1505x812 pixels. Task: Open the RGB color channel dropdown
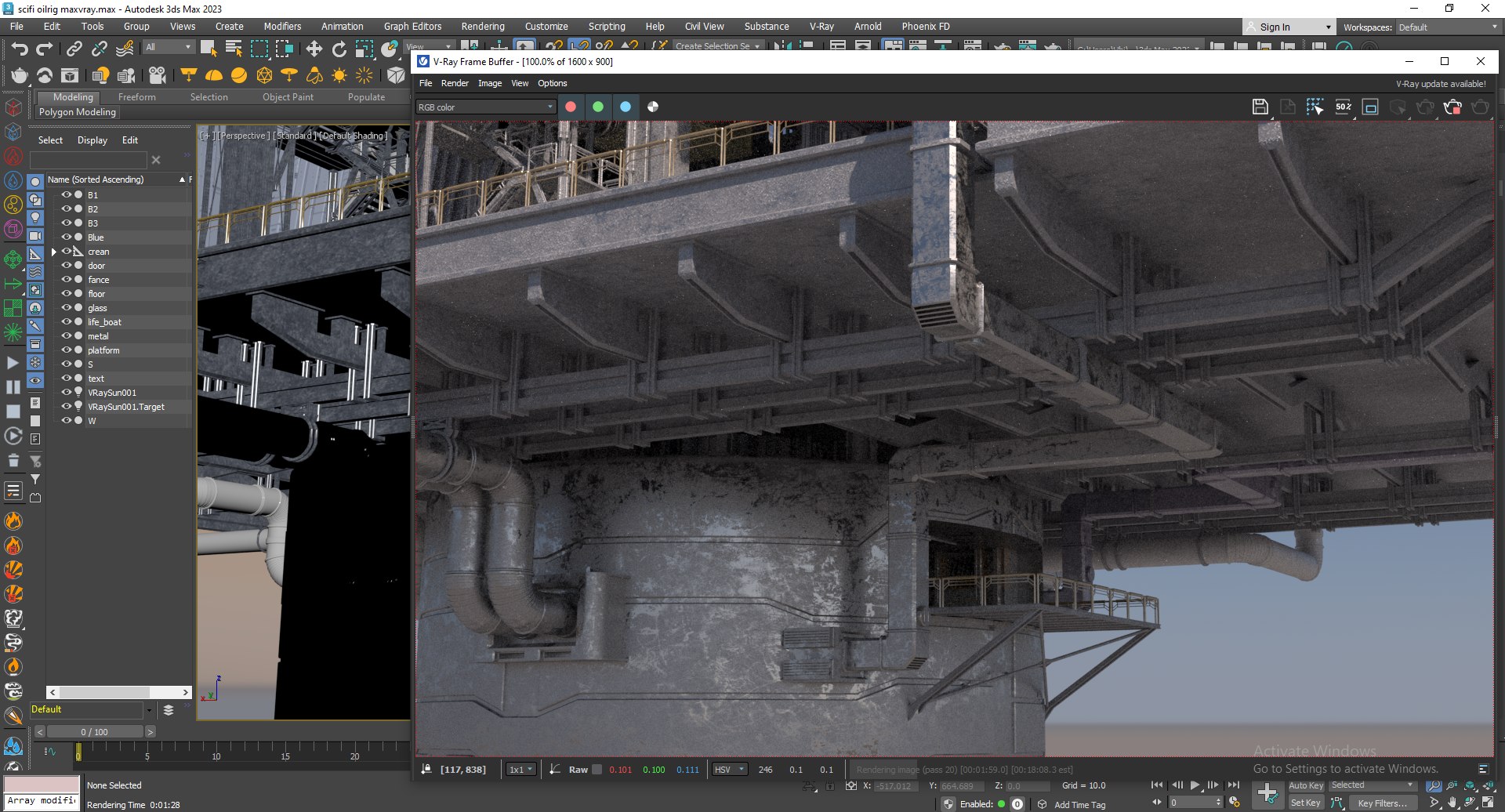click(x=485, y=107)
